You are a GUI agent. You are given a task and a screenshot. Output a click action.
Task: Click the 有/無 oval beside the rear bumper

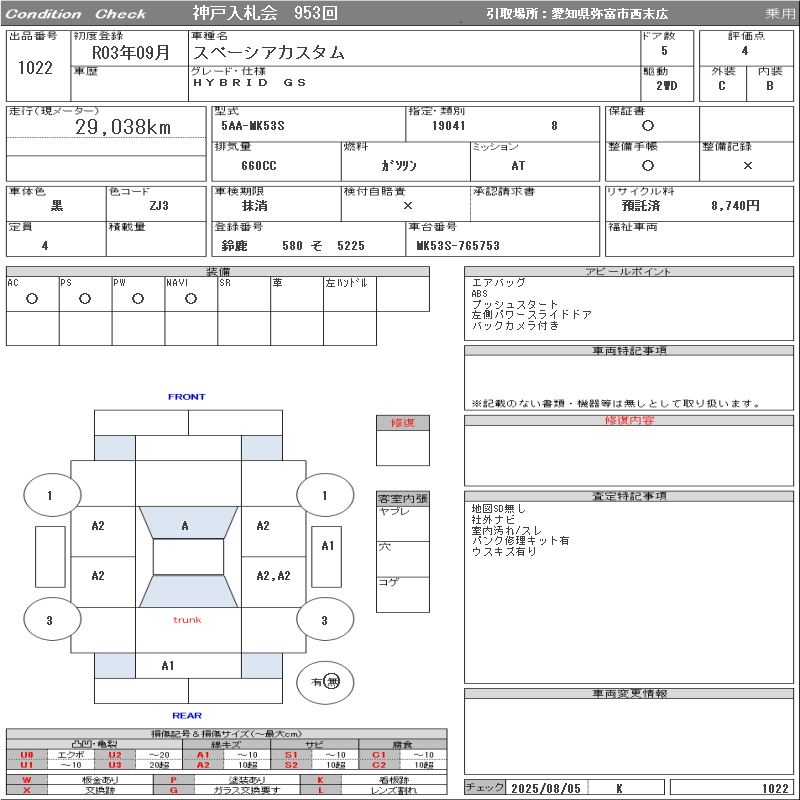(x=325, y=682)
